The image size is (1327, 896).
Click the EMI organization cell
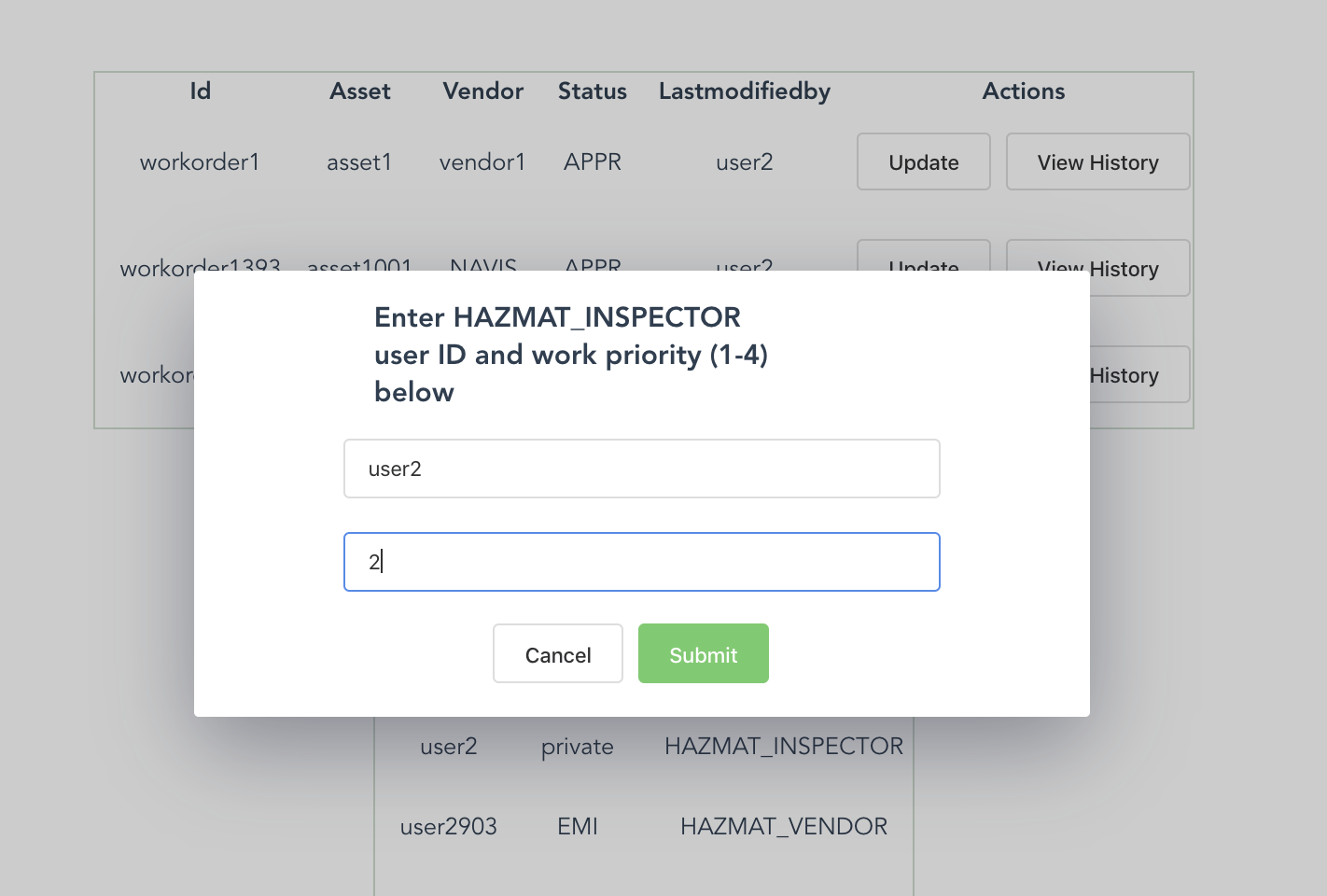[578, 826]
